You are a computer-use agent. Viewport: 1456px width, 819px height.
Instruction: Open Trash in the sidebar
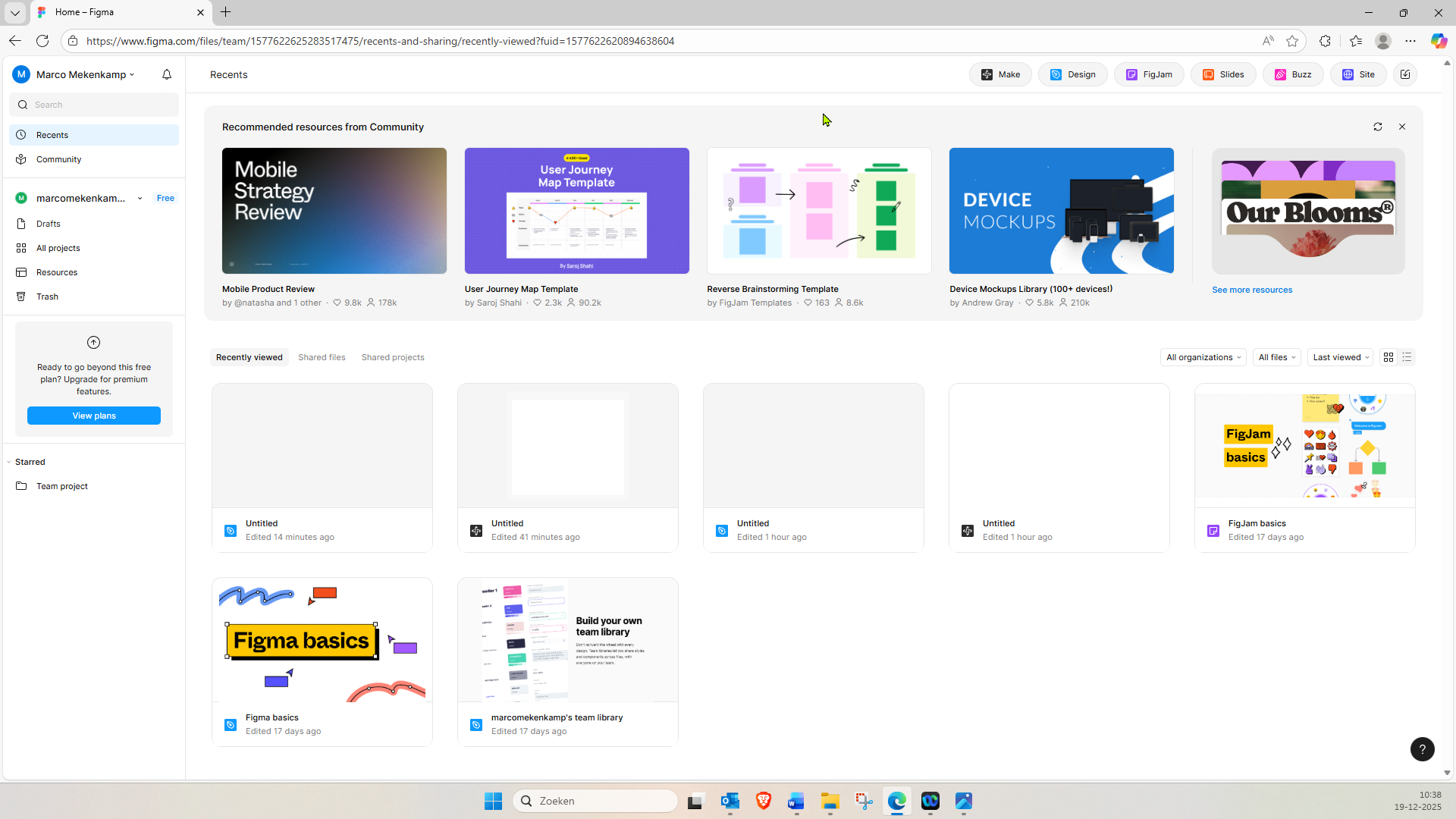[94, 297]
